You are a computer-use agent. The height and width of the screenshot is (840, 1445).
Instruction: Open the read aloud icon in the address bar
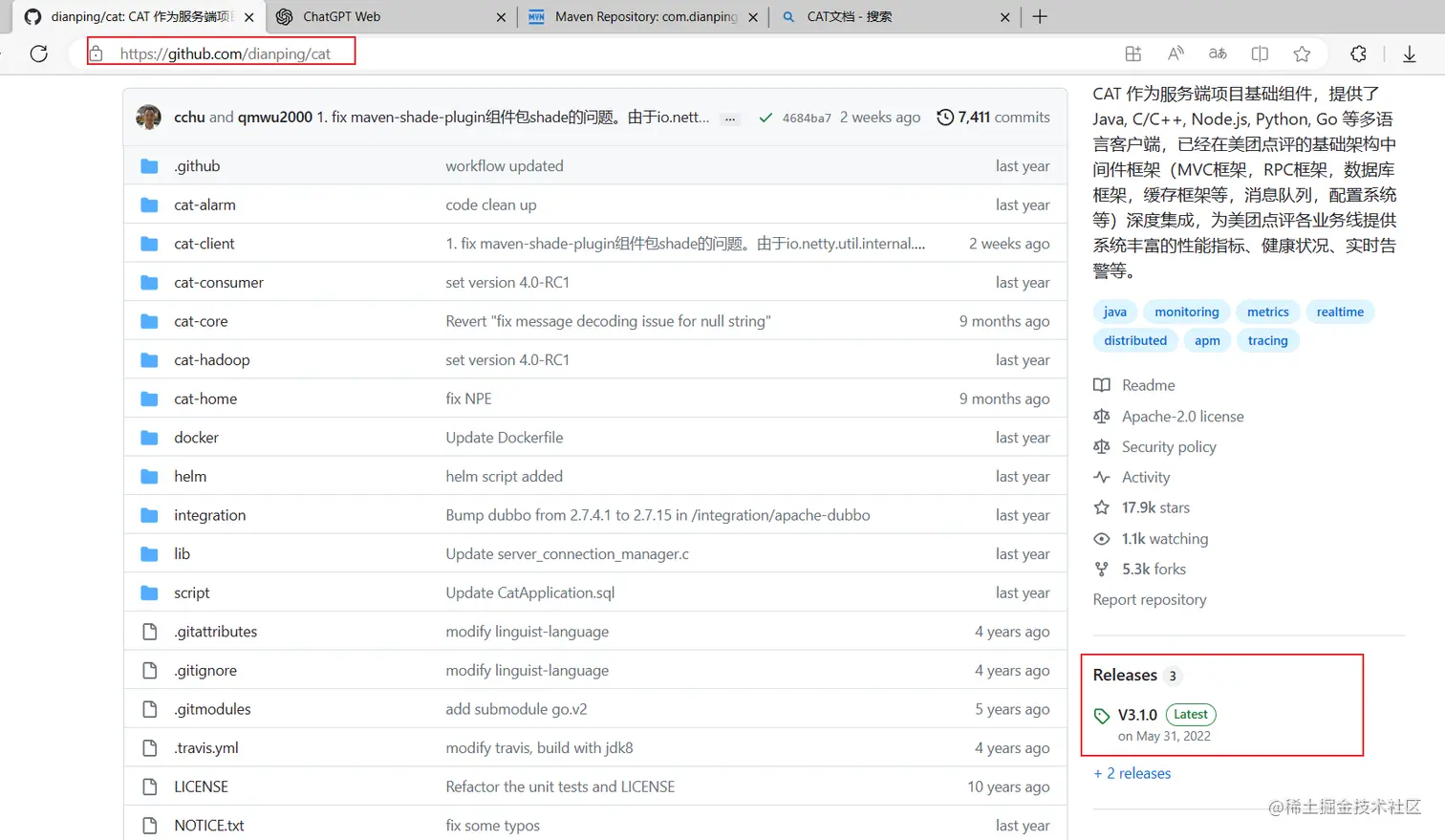tap(1175, 54)
